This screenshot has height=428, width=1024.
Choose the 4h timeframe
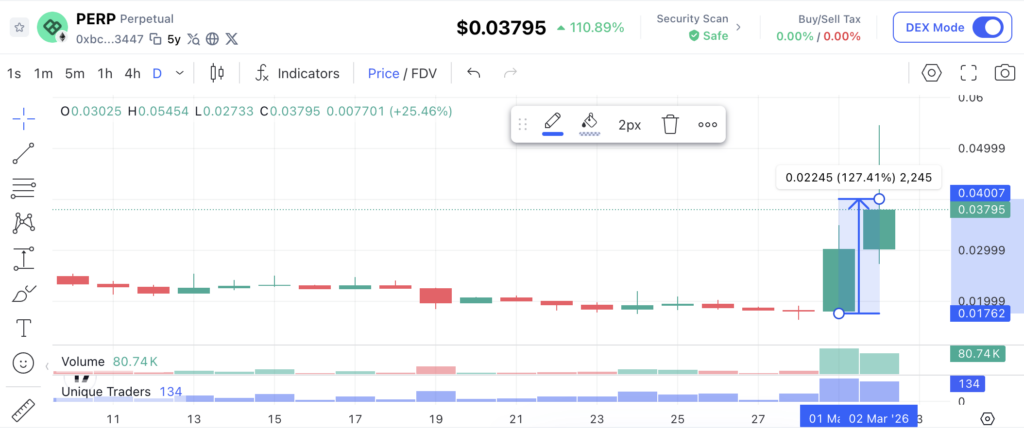pyautogui.click(x=133, y=74)
